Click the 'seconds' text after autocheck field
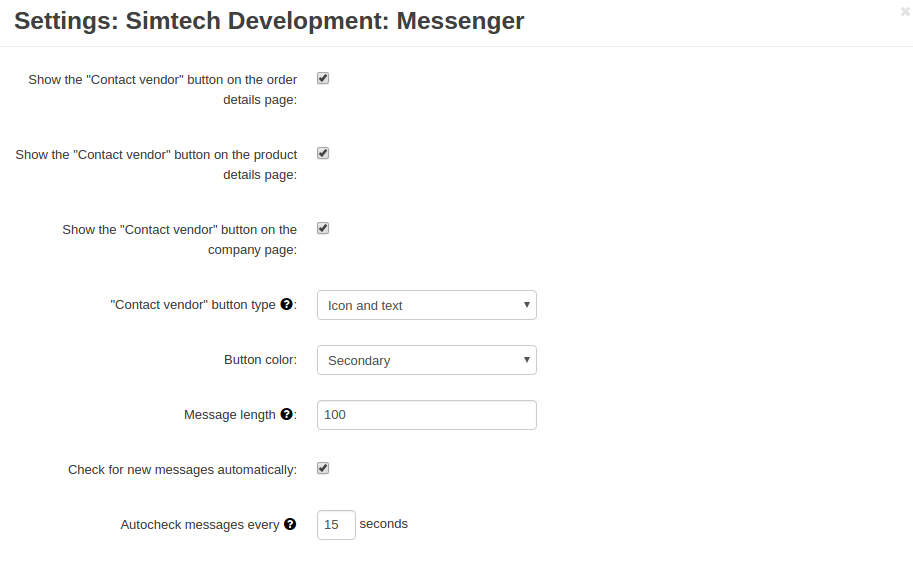 (x=384, y=524)
